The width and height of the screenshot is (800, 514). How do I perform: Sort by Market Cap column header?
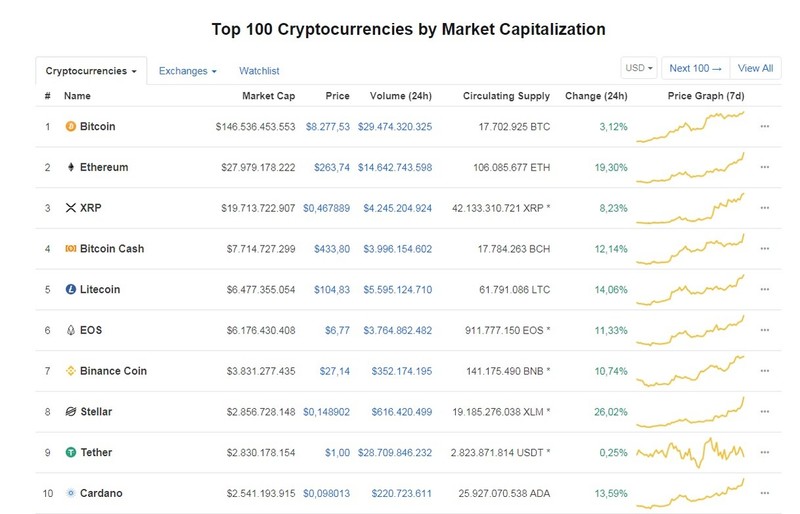[268, 96]
